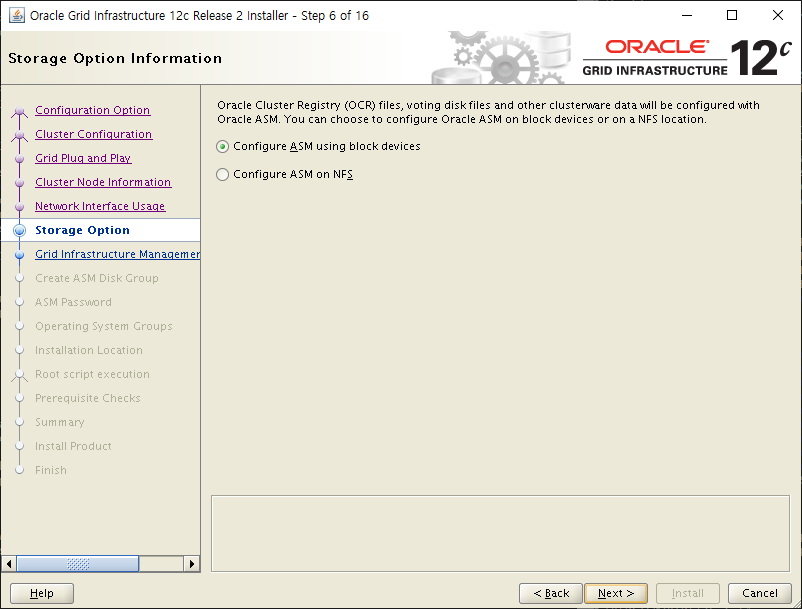802x609 pixels.
Task: Click the Help button
Action: (42, 593)
